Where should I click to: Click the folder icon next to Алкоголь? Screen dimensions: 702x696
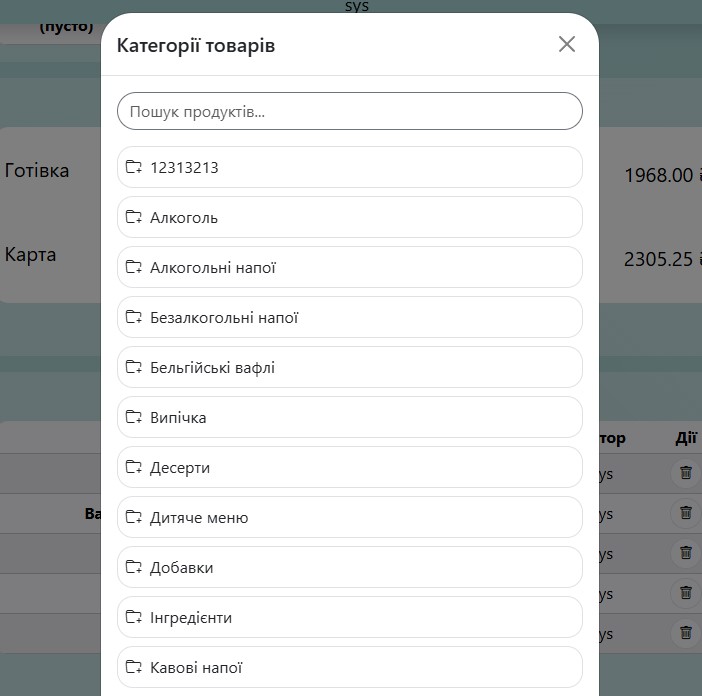(133, 217)
